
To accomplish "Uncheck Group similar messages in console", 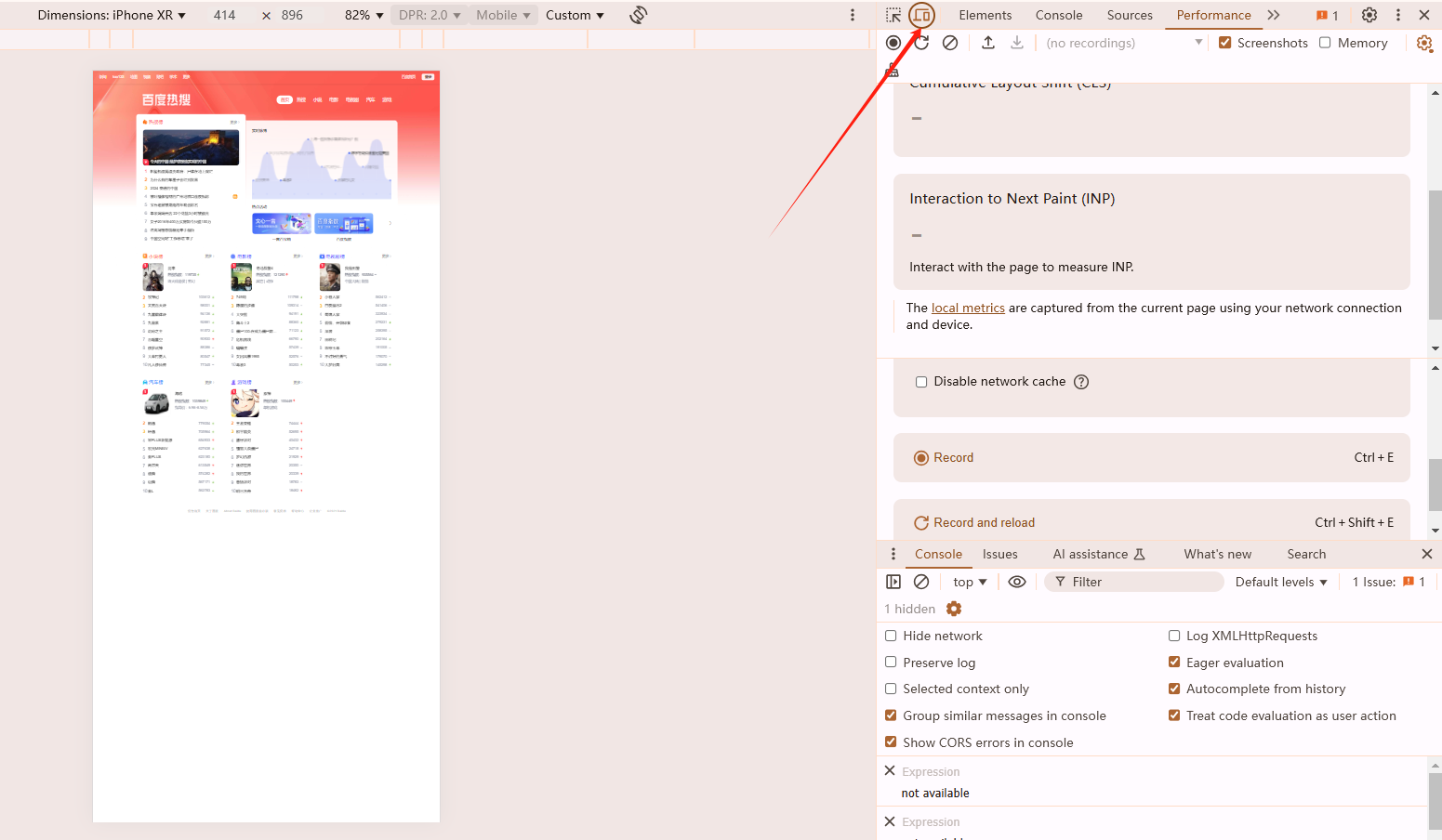I will click(891, 715).
